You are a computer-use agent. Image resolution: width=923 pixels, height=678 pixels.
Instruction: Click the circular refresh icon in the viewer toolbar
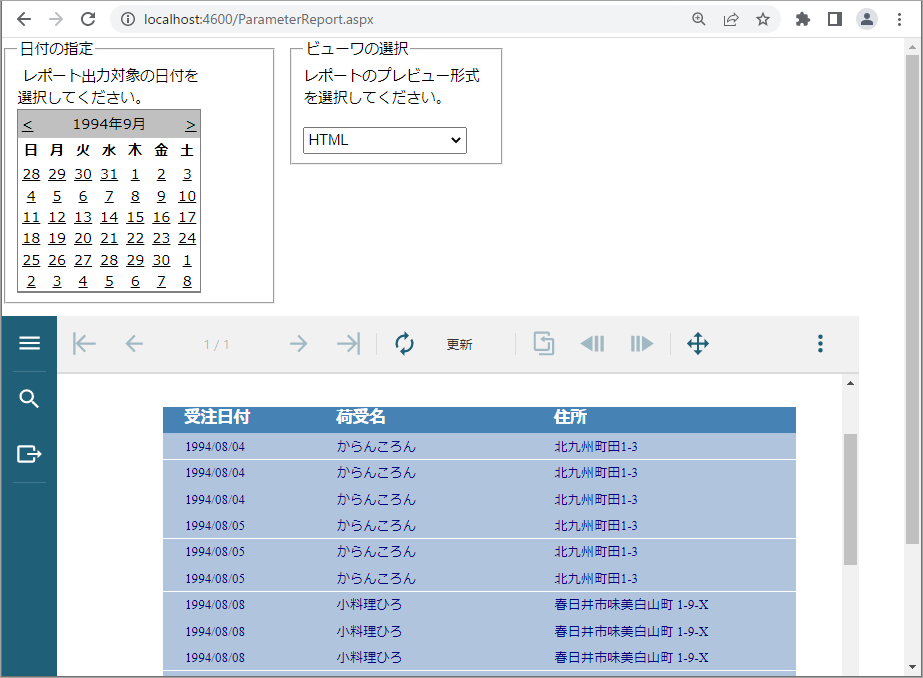[x=404, y=344]
